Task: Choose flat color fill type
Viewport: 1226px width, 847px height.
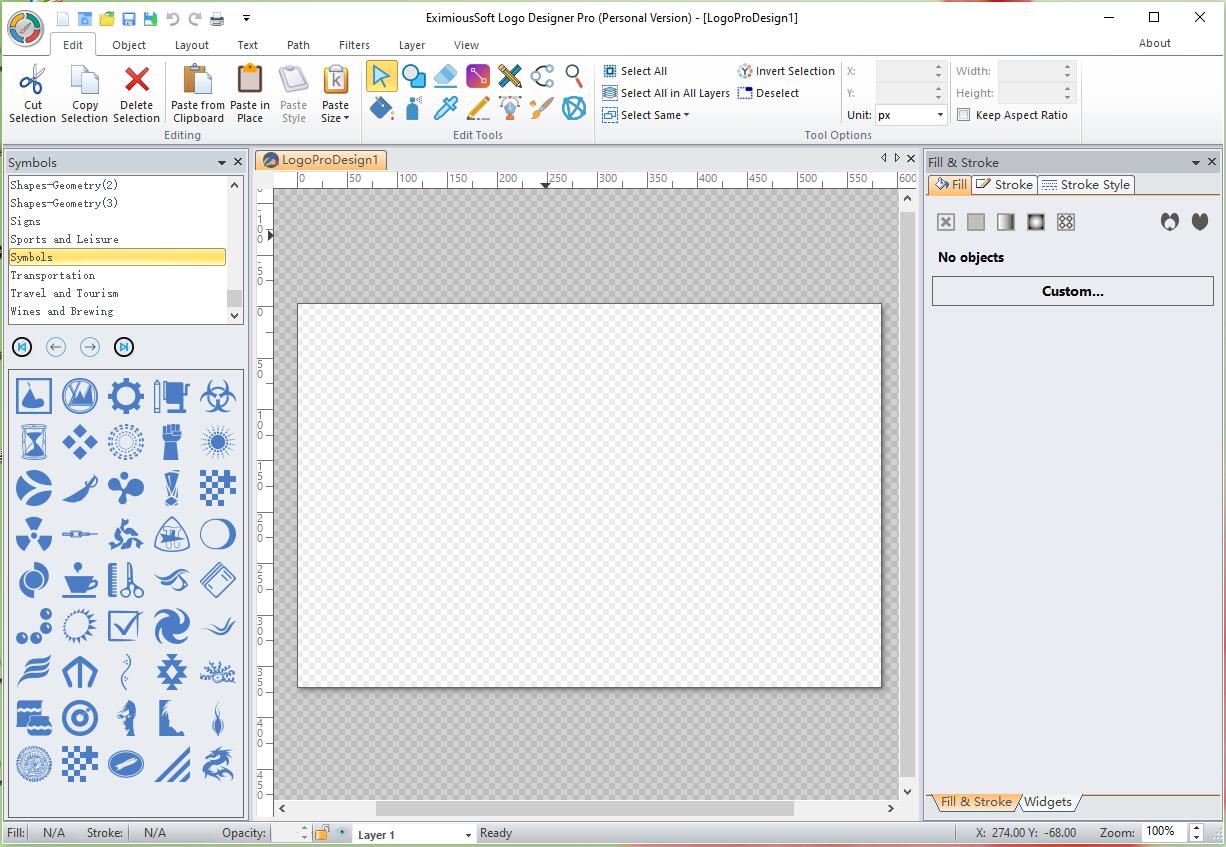Action: click(976, 222)
